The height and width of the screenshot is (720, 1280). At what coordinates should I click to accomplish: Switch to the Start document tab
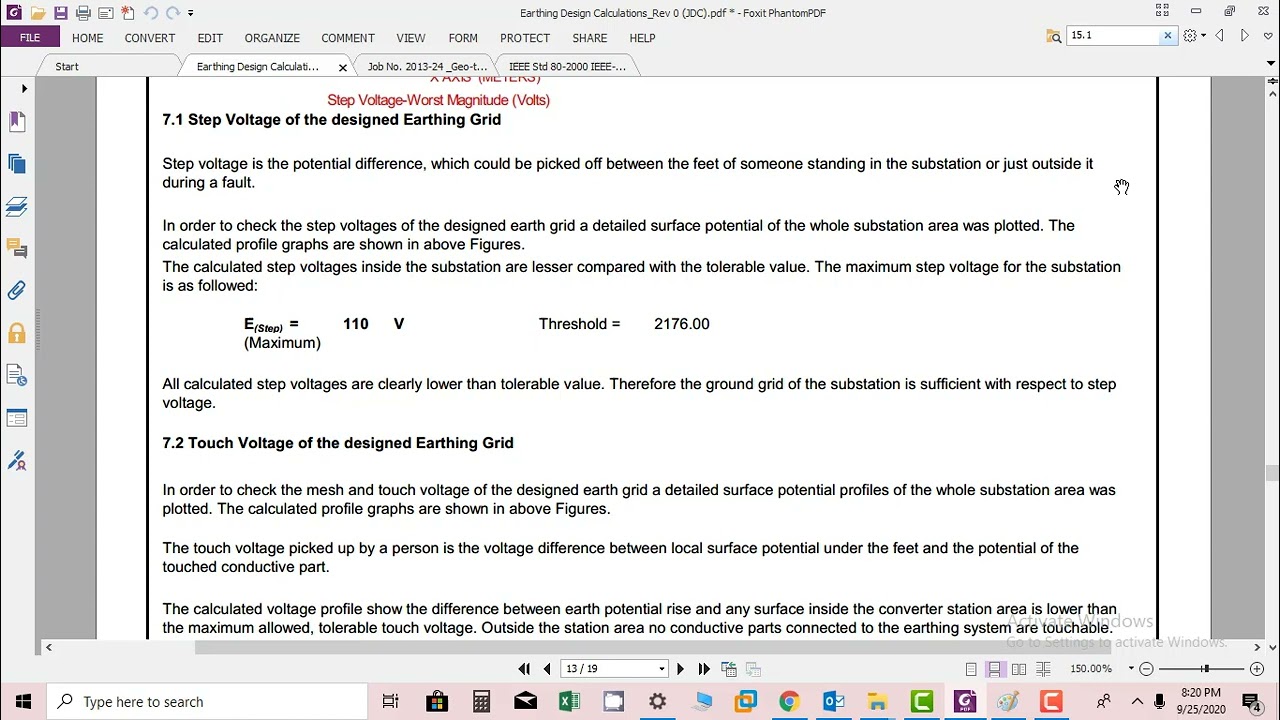(x=67, y=67)
